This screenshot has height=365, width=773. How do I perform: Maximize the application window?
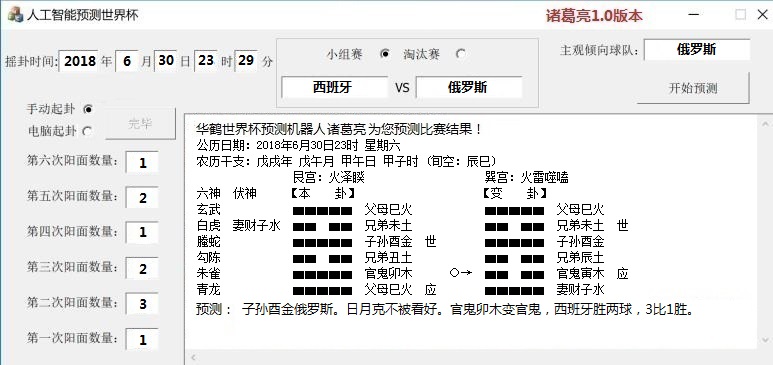(x=740, y=15)
